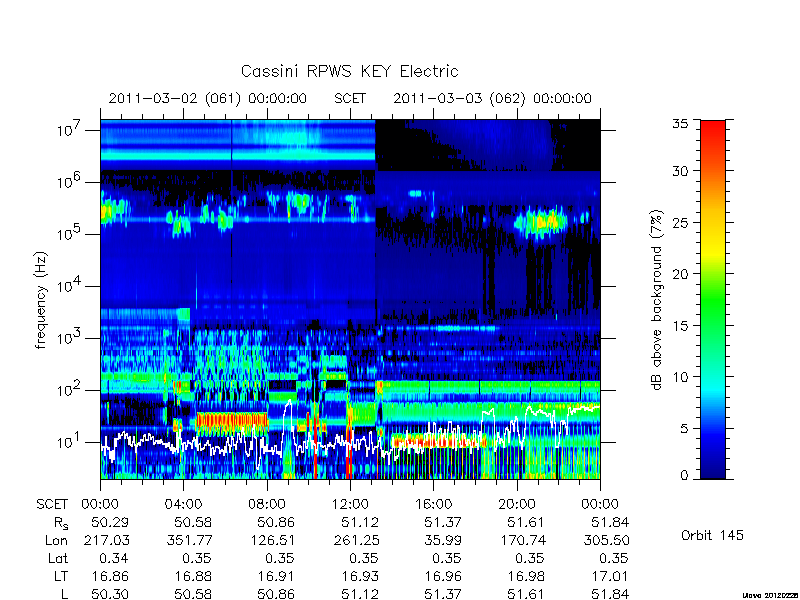Select start date '2011-03-02 (061) 00:00:00'
Screen dimensions: 800x600
[208, 98]
